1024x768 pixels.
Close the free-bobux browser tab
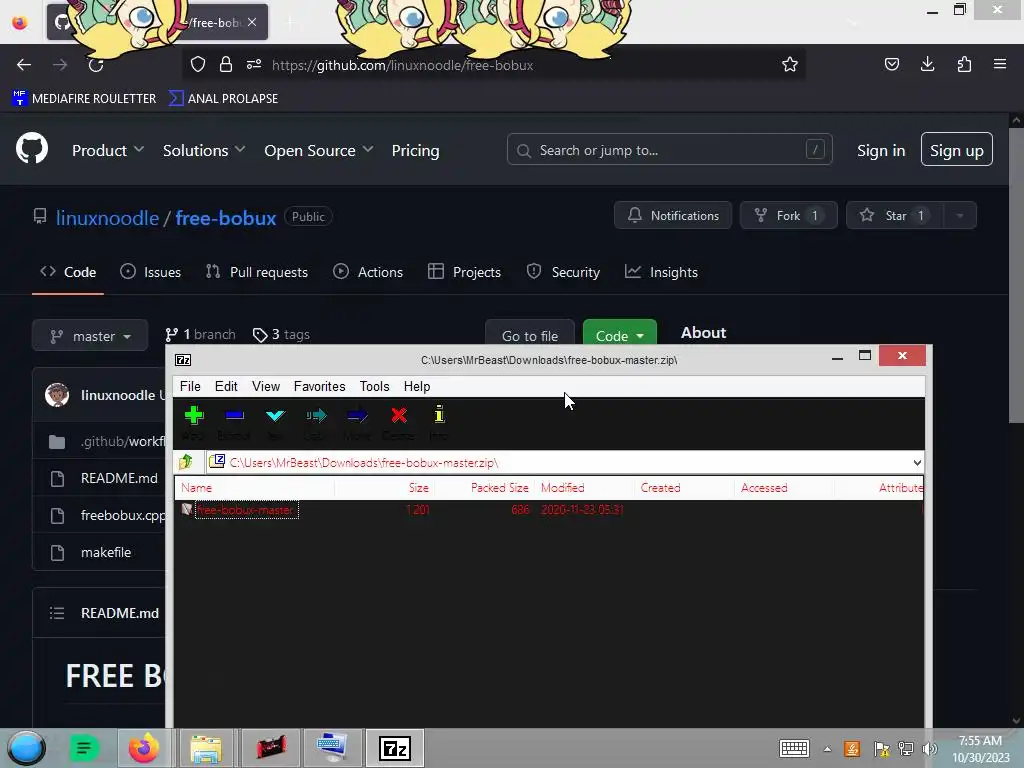point(252,22)
